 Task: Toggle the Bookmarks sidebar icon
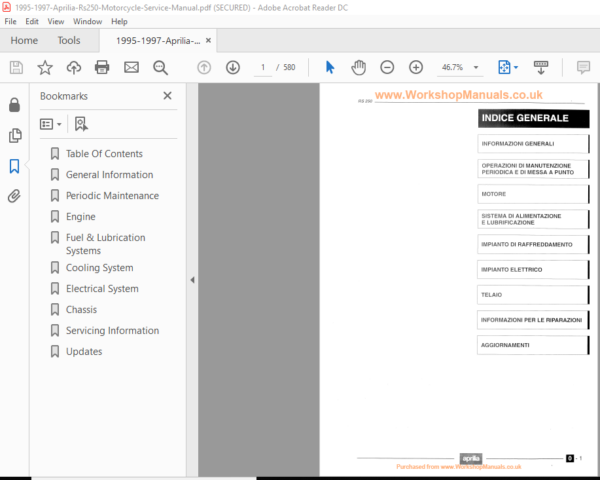(x=15, y=166)
